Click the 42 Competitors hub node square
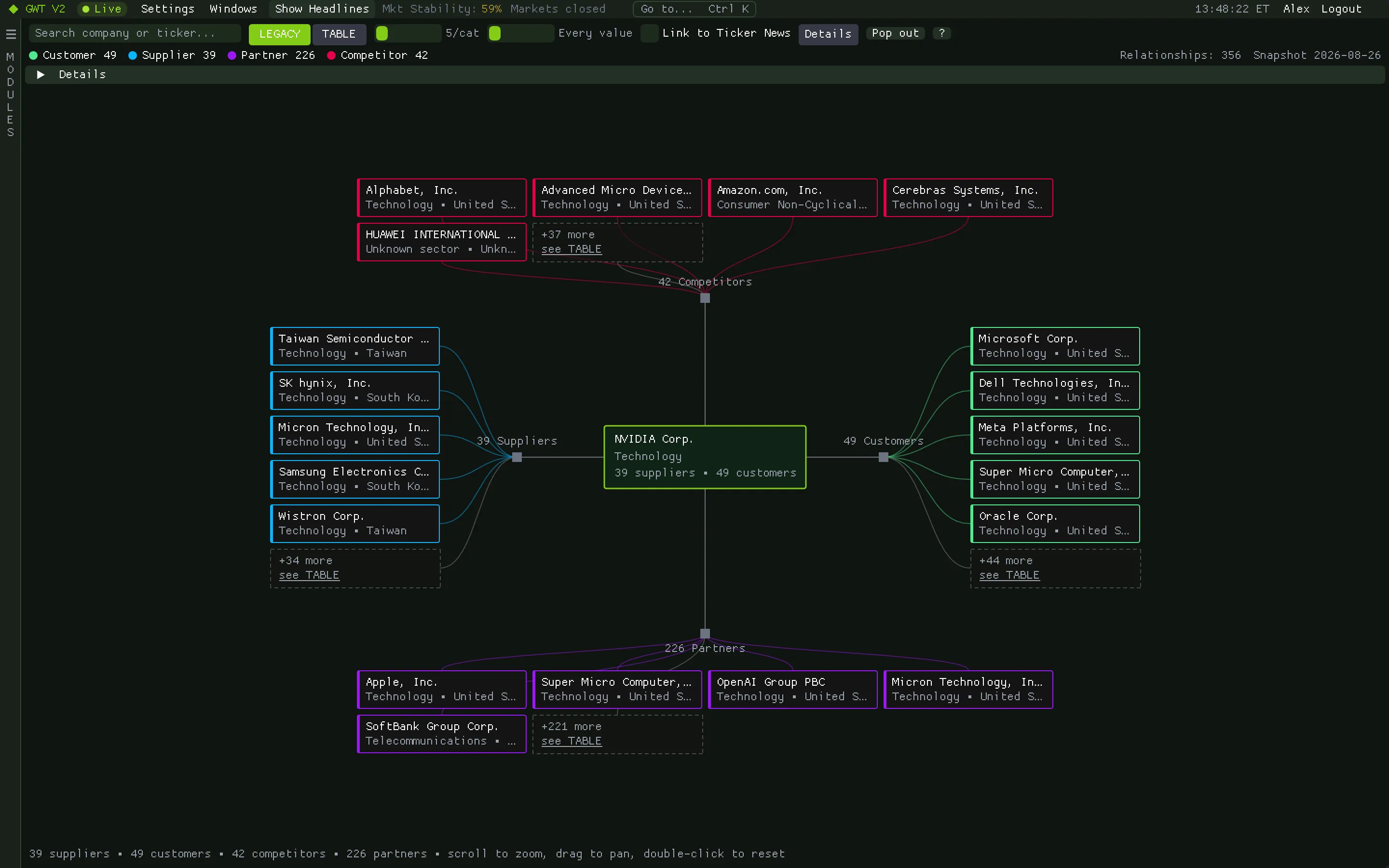 click(705, 298)
